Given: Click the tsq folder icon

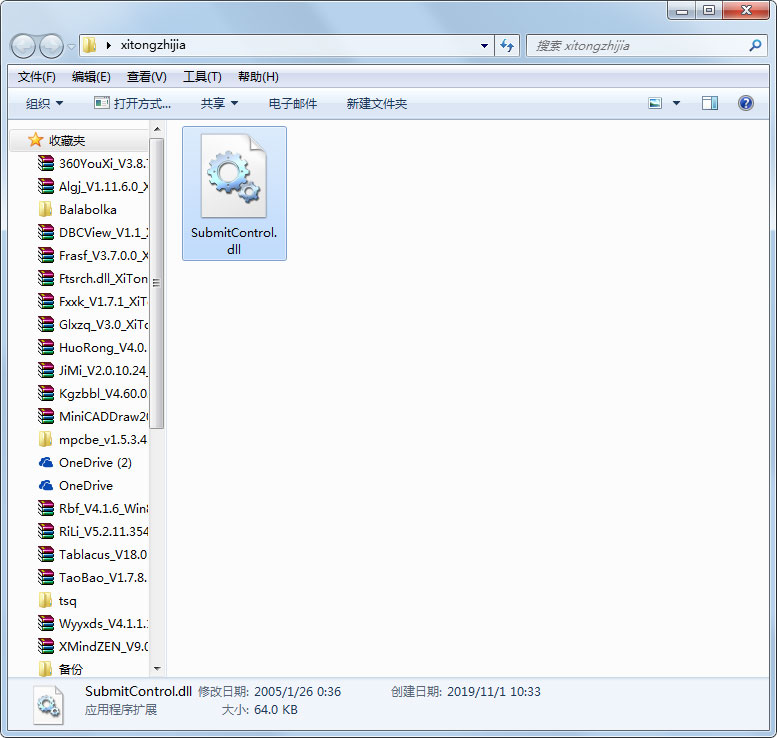Looking at the screenshot, I should pos(45,601).
